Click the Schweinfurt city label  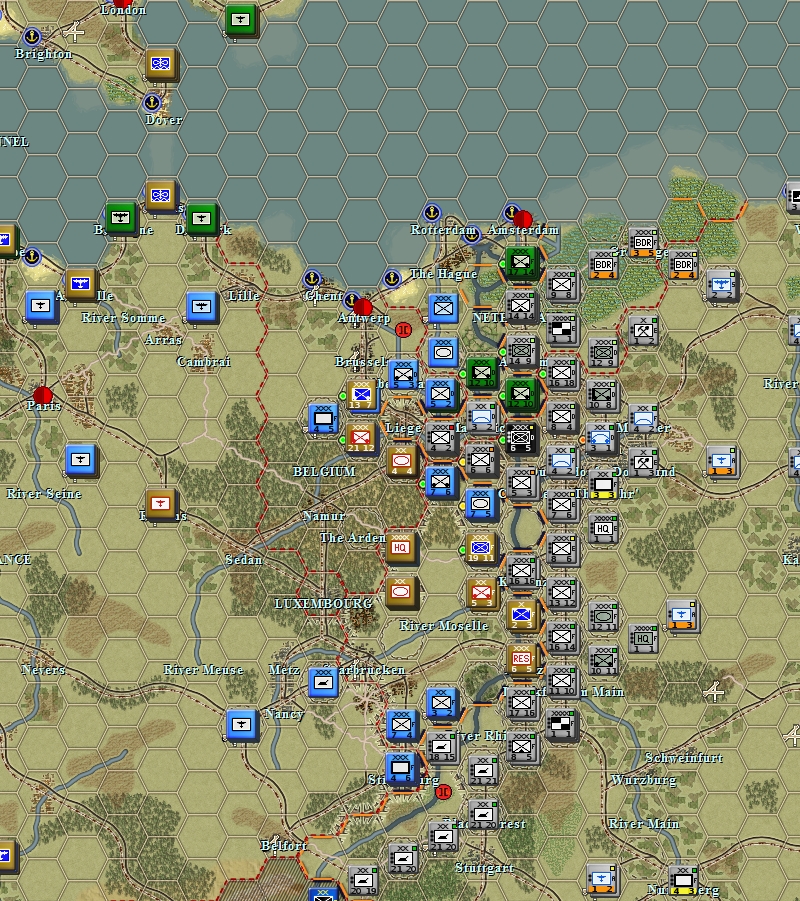click(x=684, y=757)
